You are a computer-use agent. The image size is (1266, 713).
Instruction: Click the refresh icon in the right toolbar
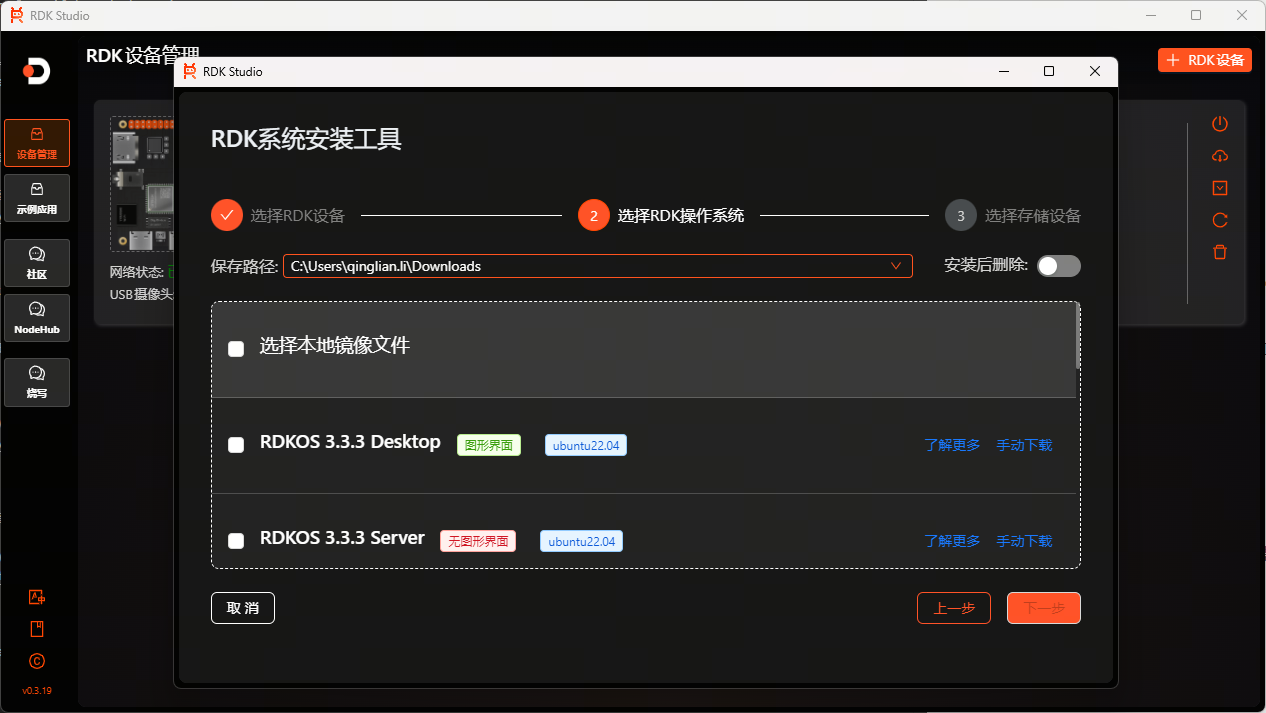(x=1219, y=220)
